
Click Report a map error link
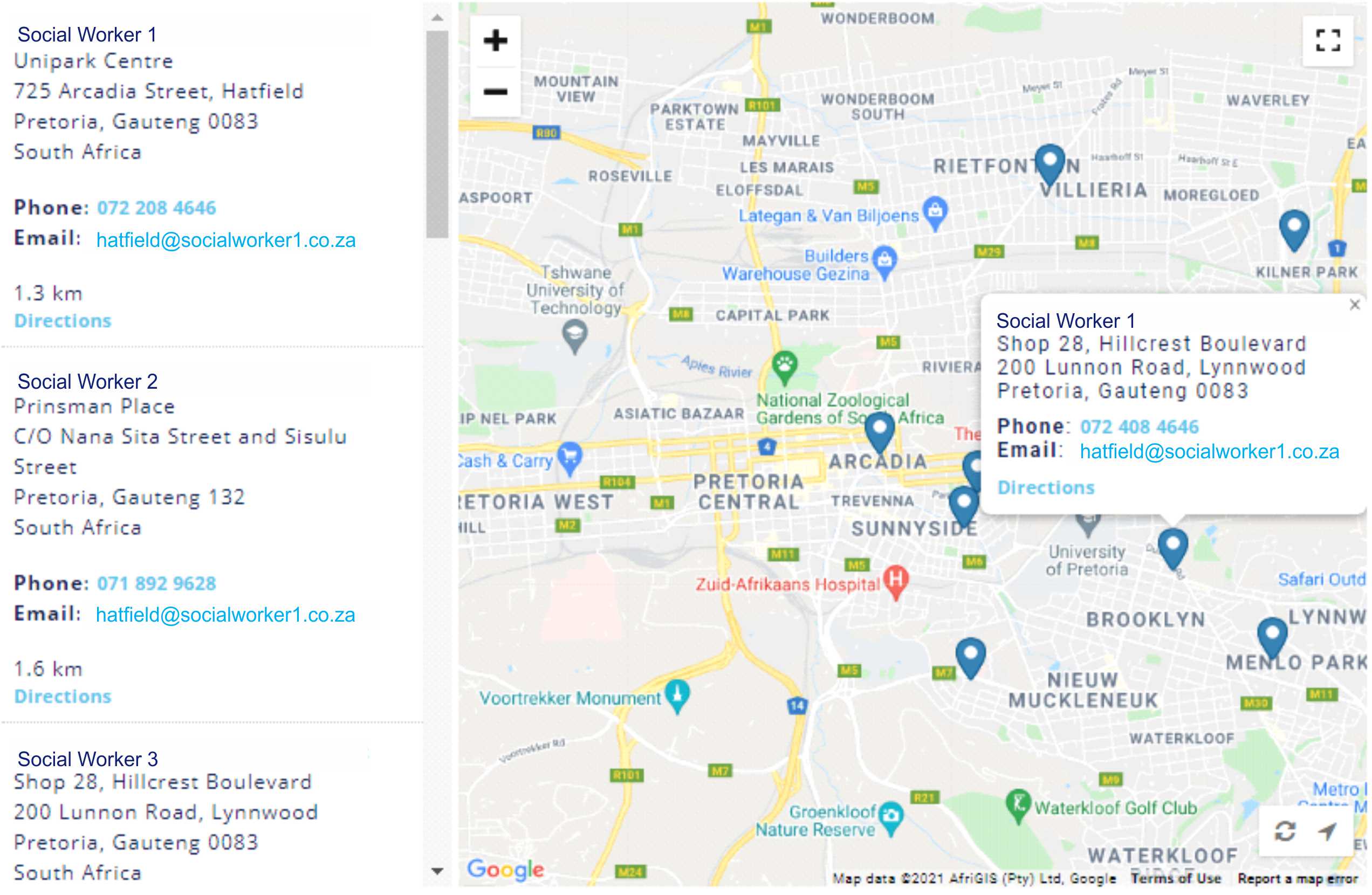1298,878
